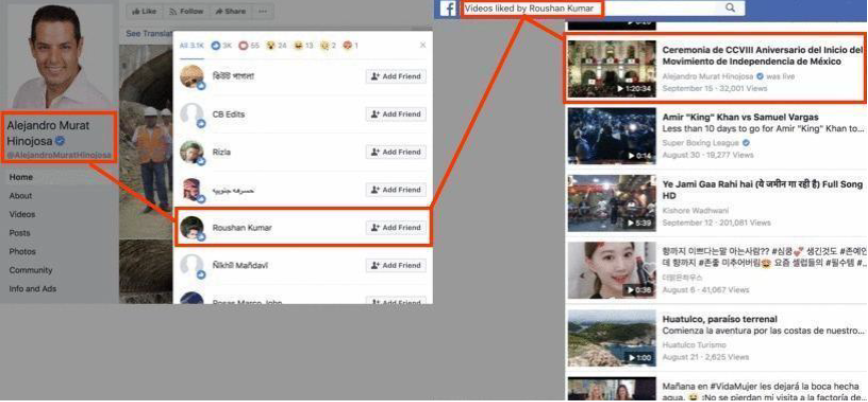
Task: Open Rizla profile name
Action: click(221, 152)
